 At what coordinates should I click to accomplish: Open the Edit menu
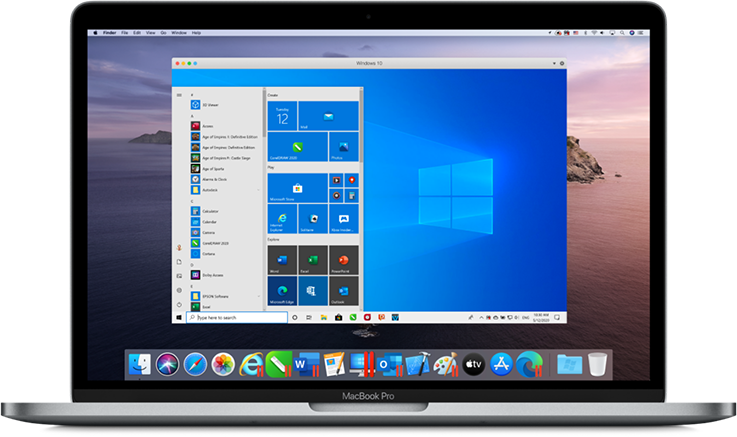tap(137, 33)
